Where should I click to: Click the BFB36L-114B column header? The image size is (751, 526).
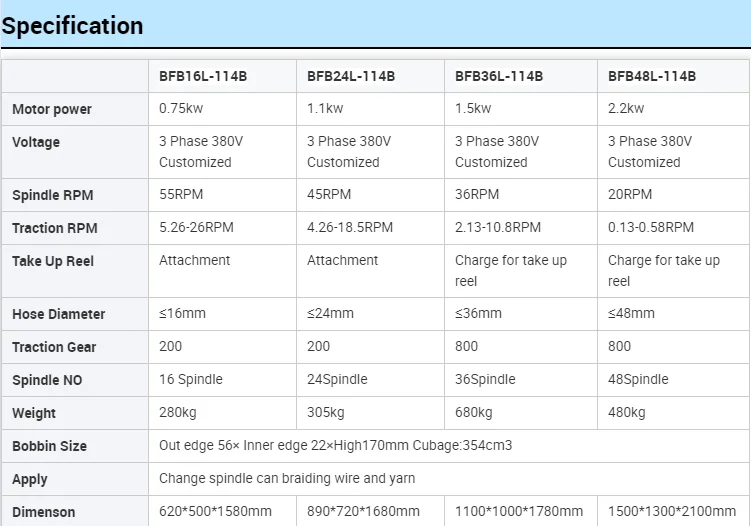[x=499, y=76]
